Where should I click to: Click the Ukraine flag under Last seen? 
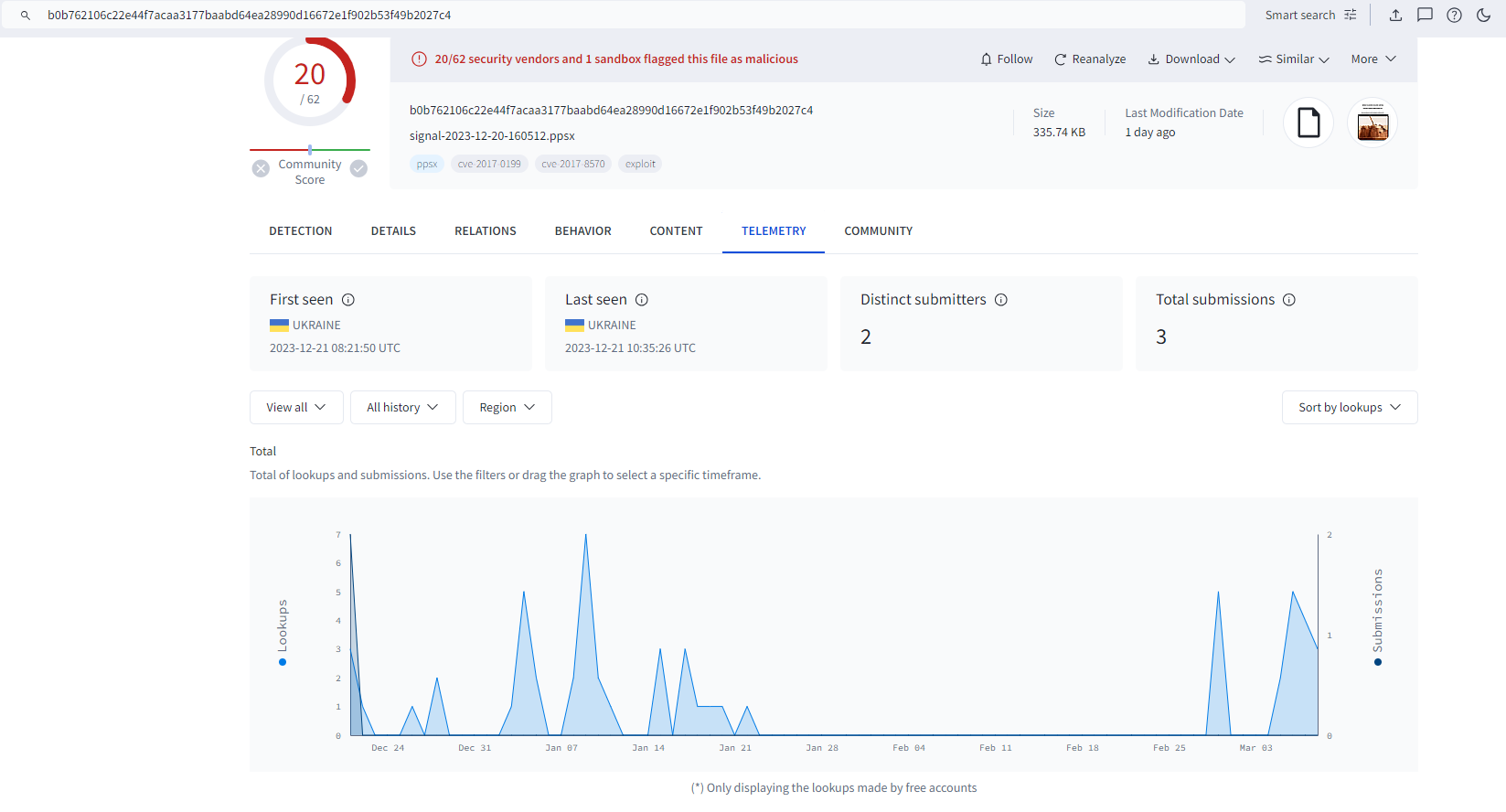click(x=574, y=326)
